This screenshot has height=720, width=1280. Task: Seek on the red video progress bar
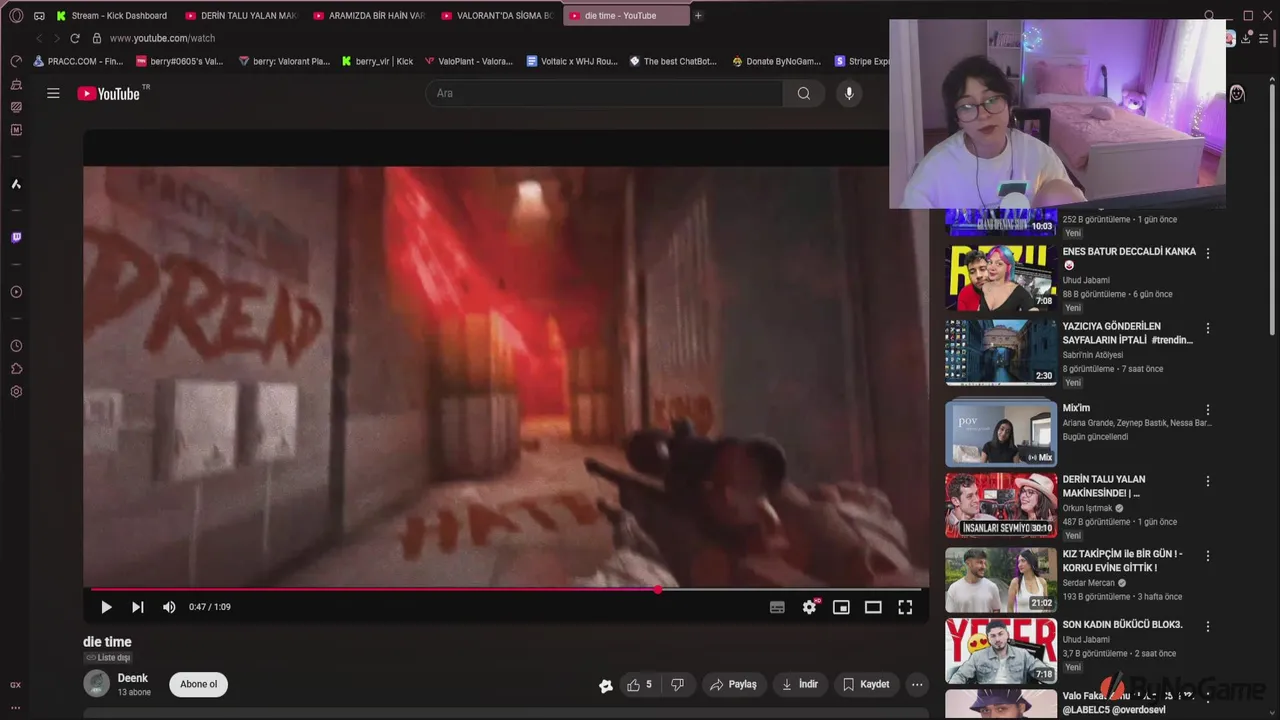[x=505, y=589]
